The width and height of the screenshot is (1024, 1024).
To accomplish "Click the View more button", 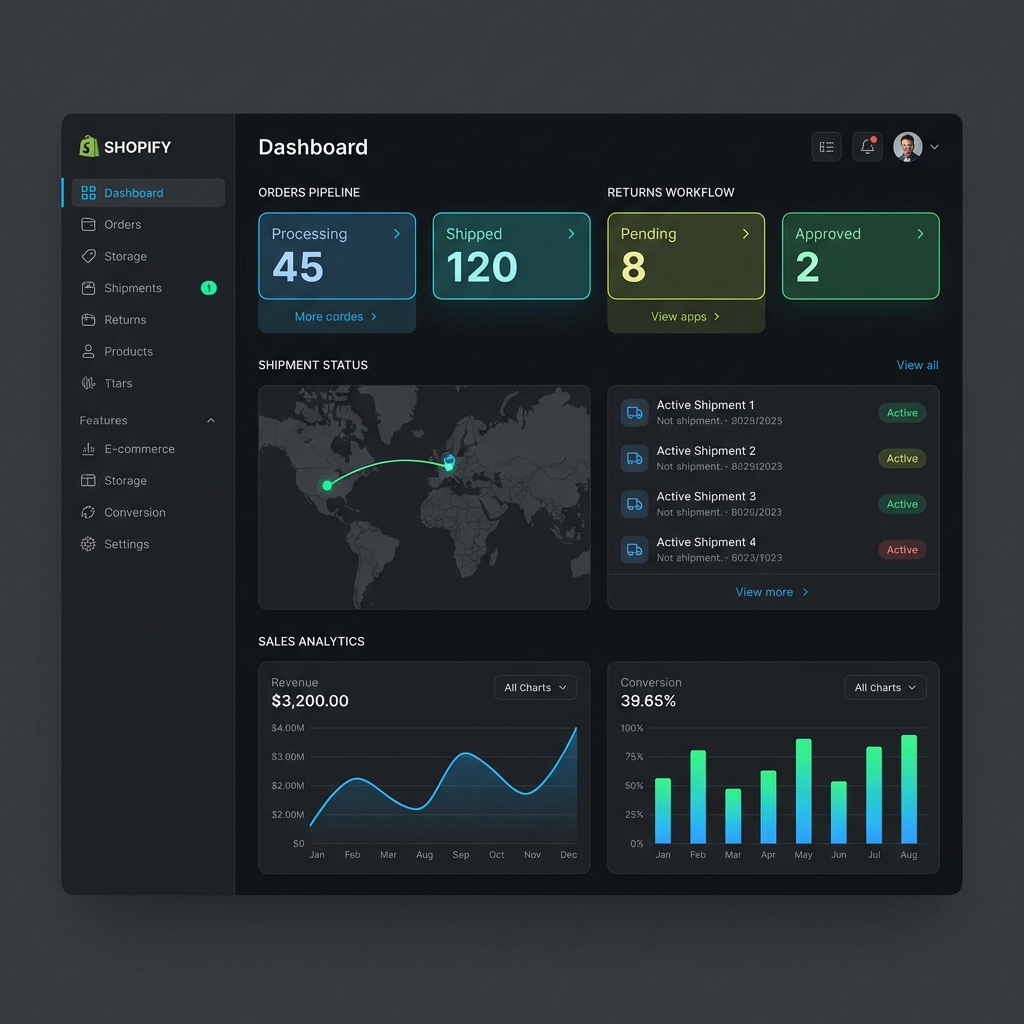I will point(770,592).
